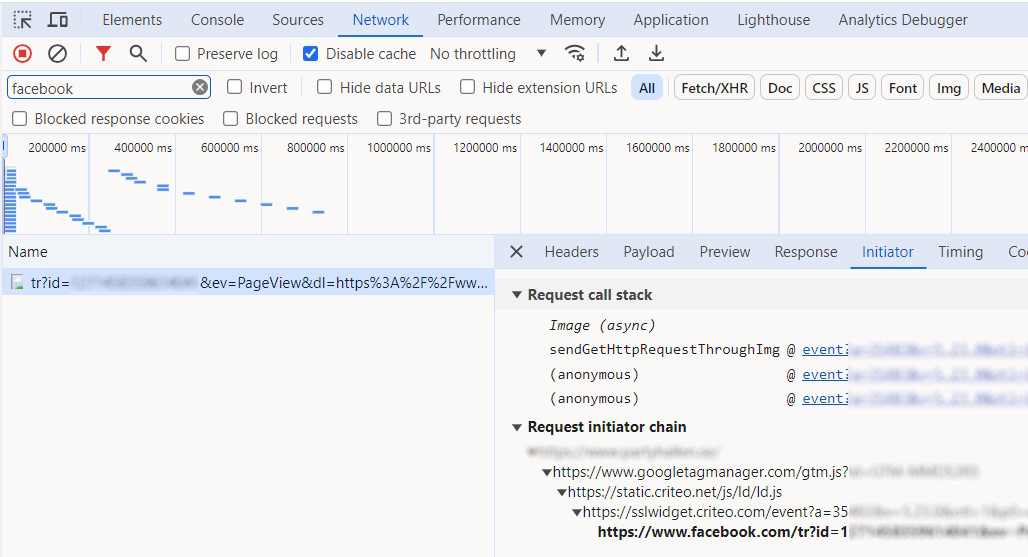The image size is (1028, 557).
Task: Check the Invert filter option
Action: tap(234, 87)
